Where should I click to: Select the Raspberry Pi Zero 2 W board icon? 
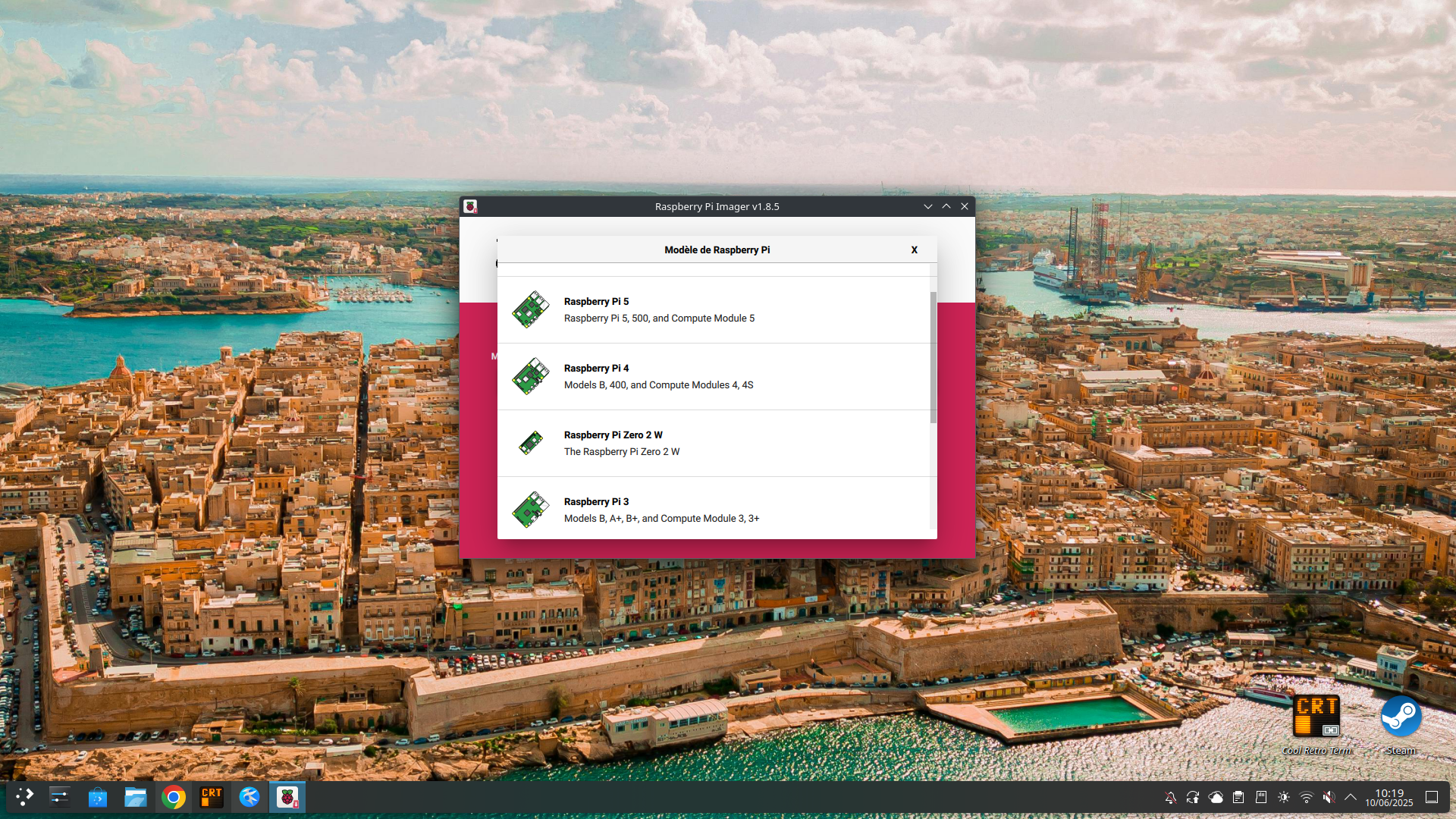coord(531,443)
